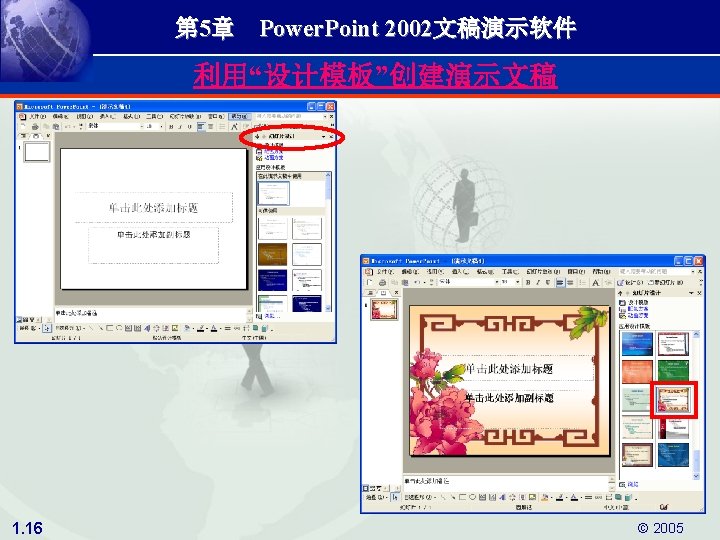Click Paste icon in blank-slide window toolbar
This screenshot has height=540, width=720.
pos(56,127)
